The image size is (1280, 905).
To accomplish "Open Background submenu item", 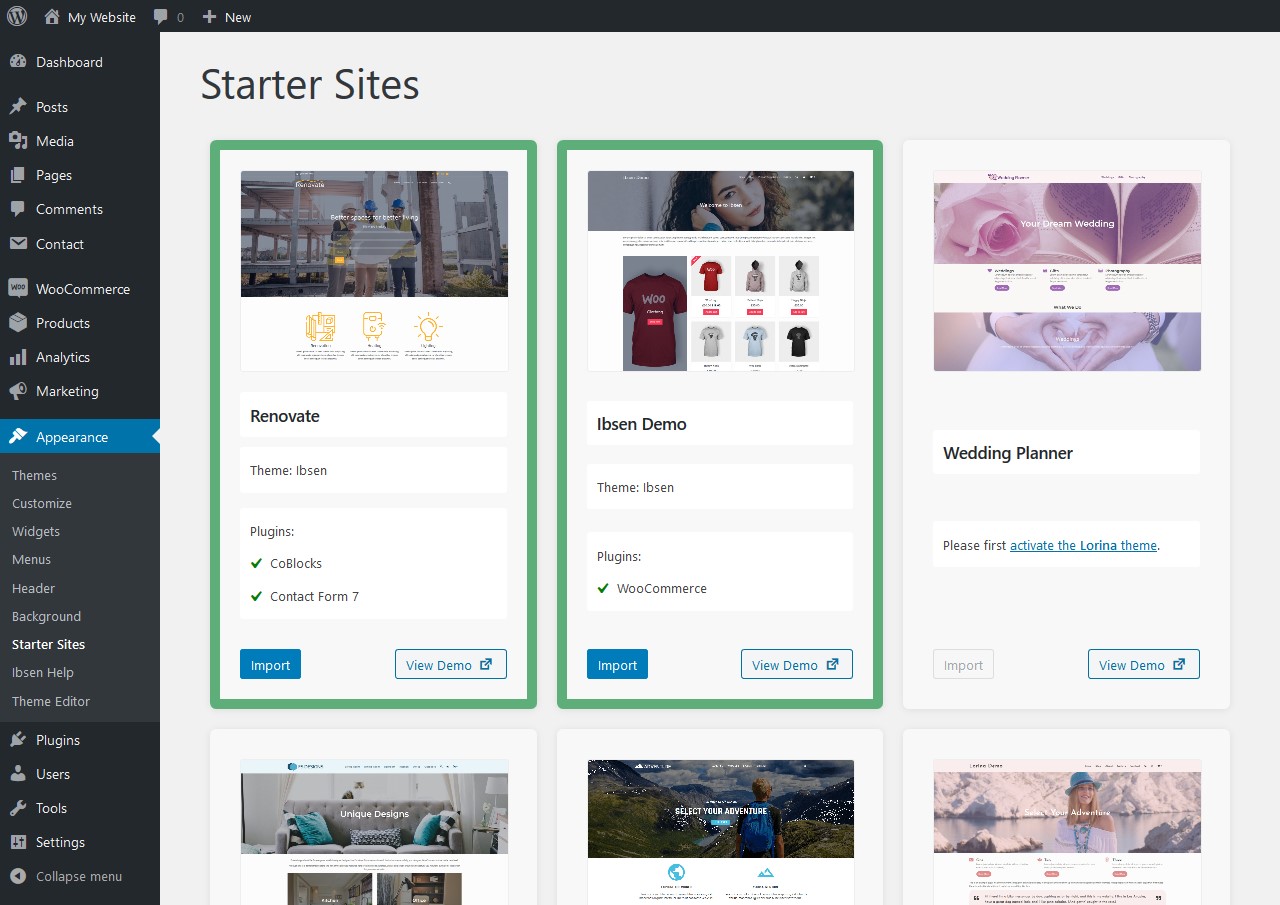I will pyautogui.click(x=46, y=616).
